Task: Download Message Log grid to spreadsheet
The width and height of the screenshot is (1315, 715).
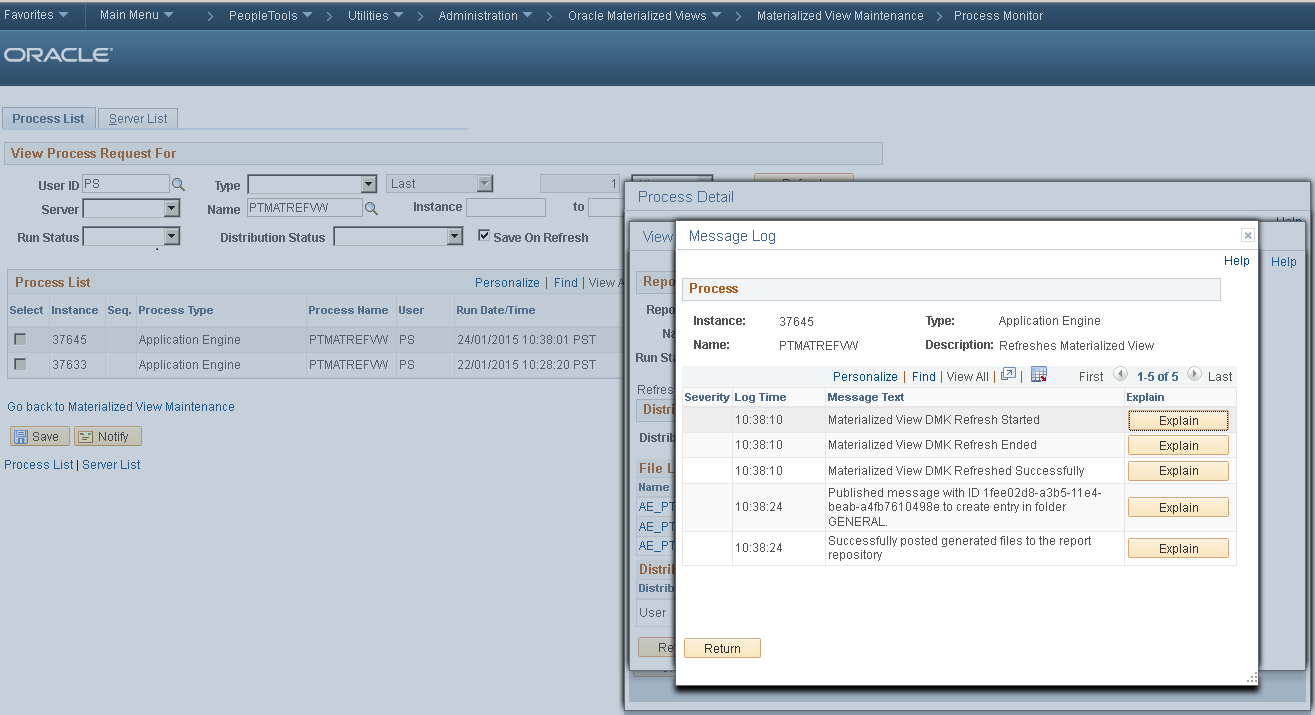Action: [1038, 375]
